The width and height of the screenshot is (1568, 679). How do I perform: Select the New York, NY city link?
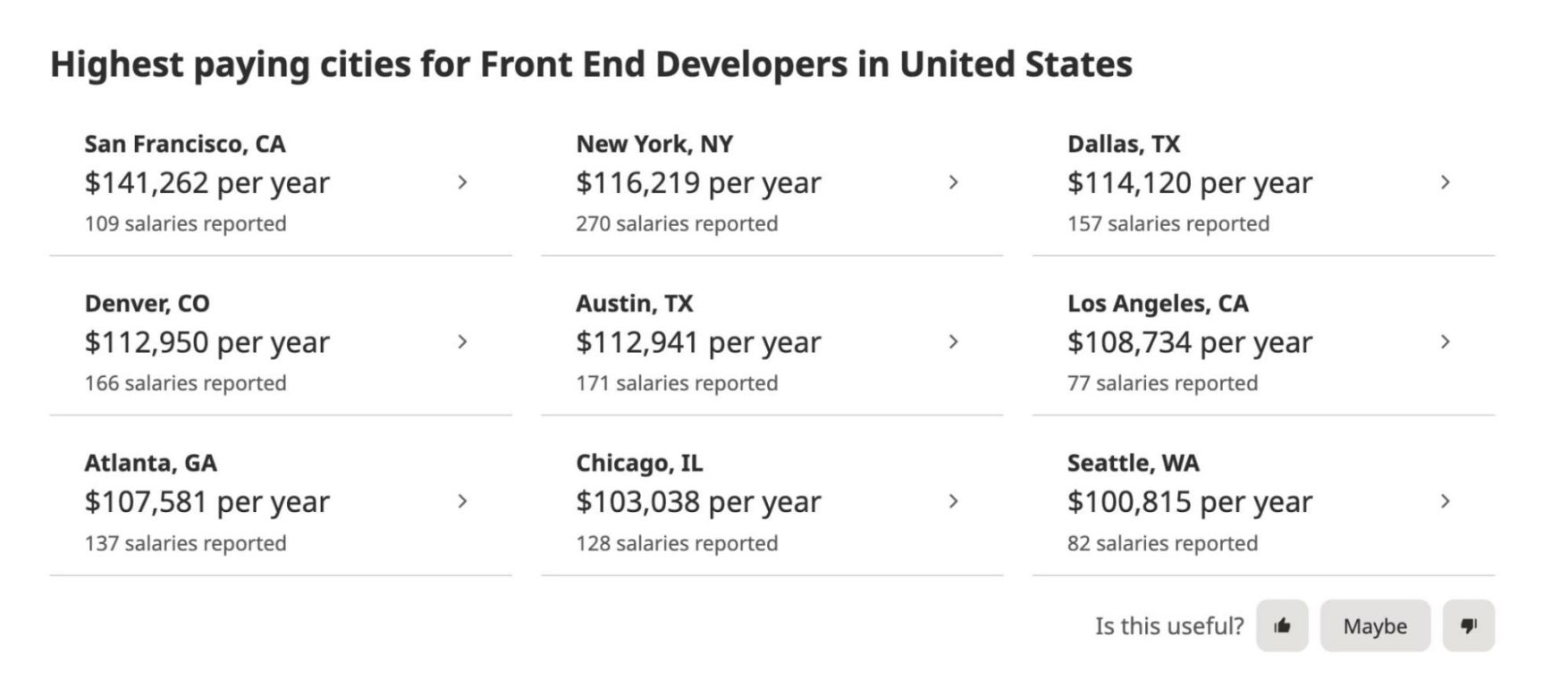655,142
